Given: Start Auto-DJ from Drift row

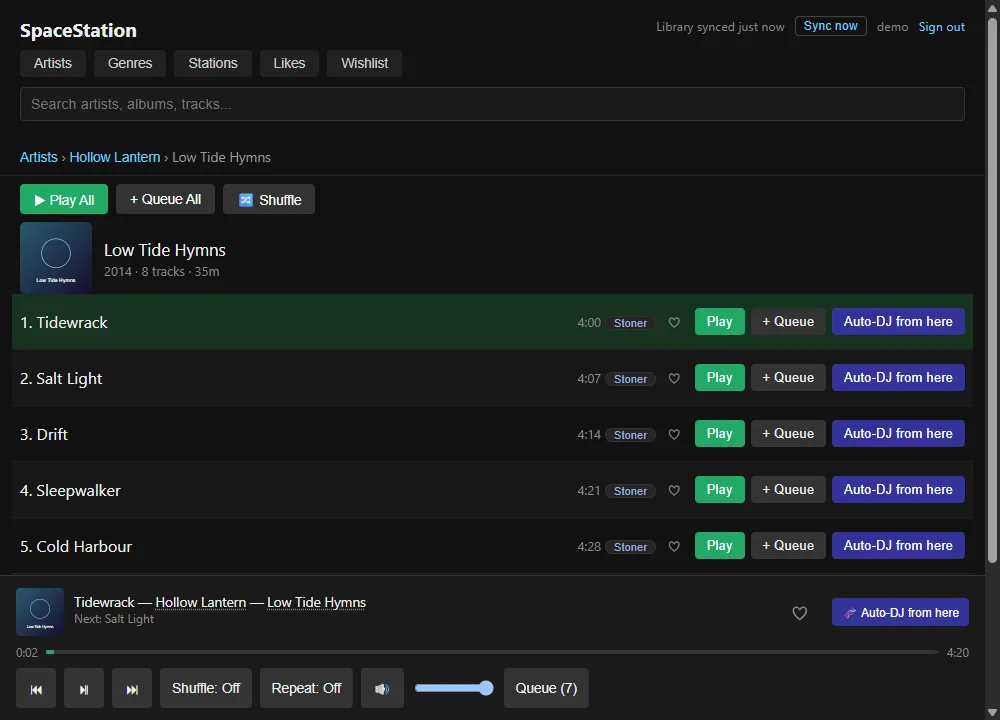Looking at the screenshot, I should pos(898,434).
